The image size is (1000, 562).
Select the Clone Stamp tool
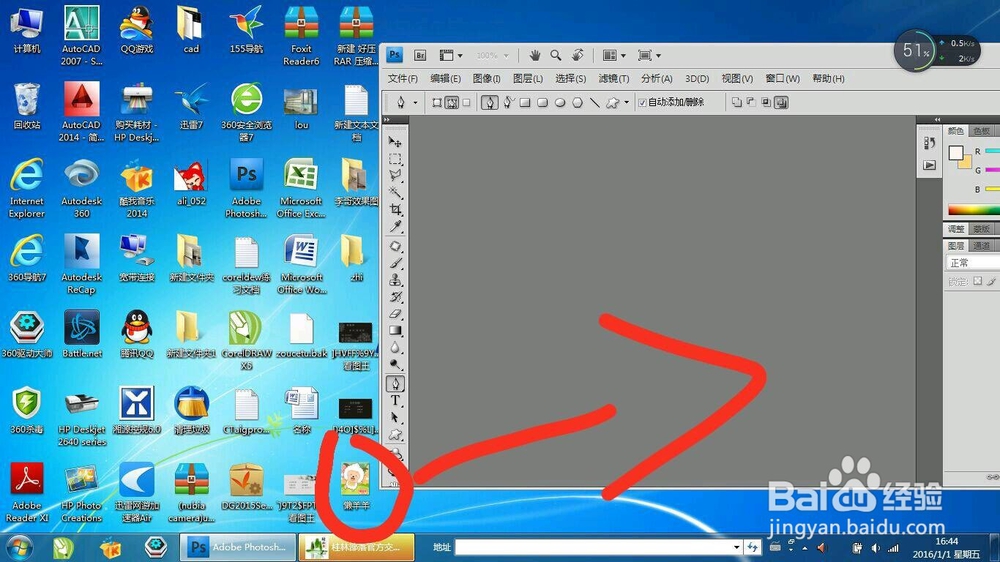pos(395,280)
